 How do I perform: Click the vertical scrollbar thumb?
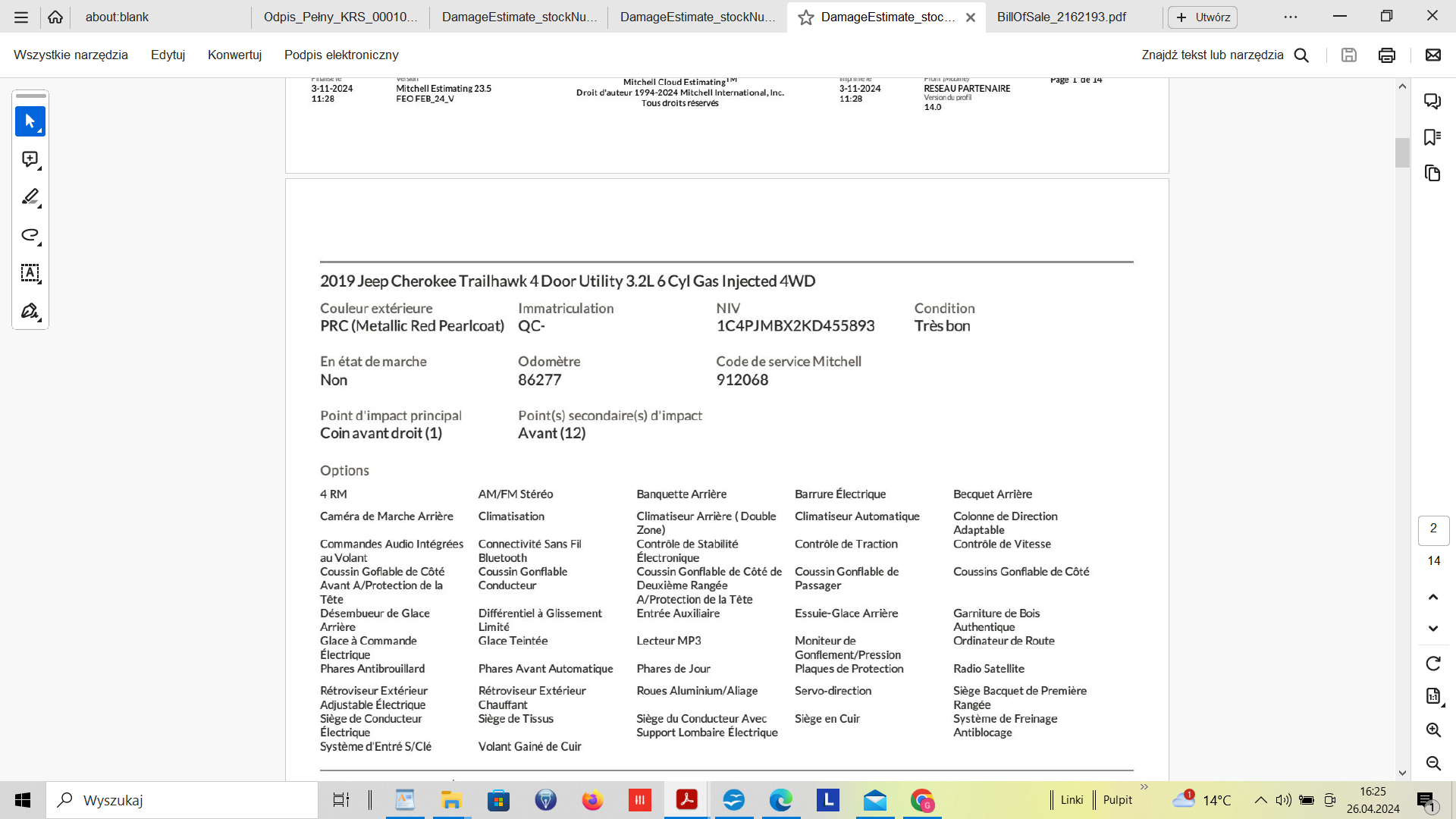(x=1402, y=152)
